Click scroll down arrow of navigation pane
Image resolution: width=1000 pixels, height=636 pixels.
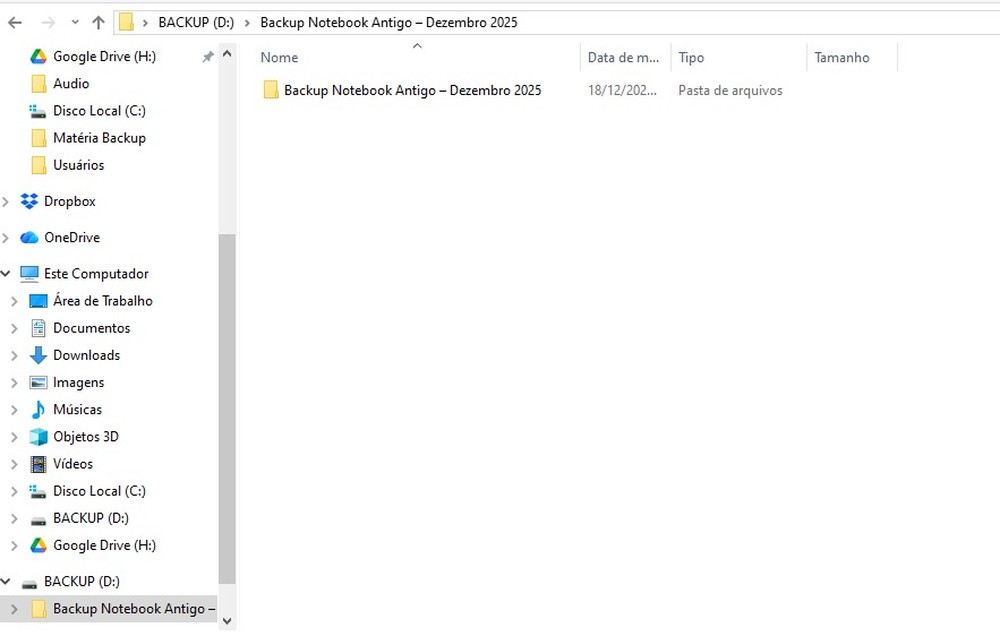click(227, 620)
